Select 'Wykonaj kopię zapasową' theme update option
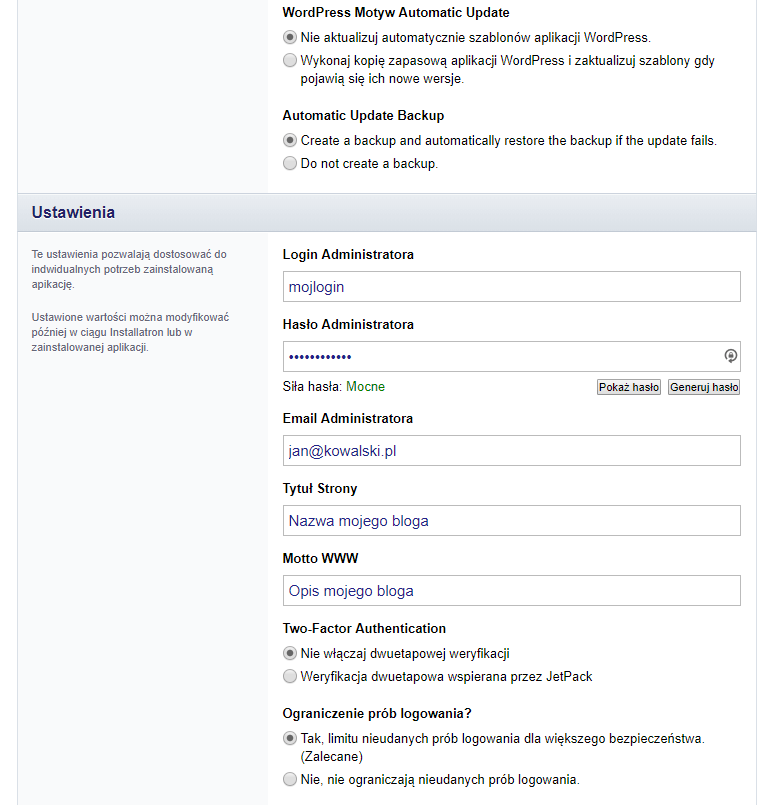The image size is (775, 805). tap(290, 61)
